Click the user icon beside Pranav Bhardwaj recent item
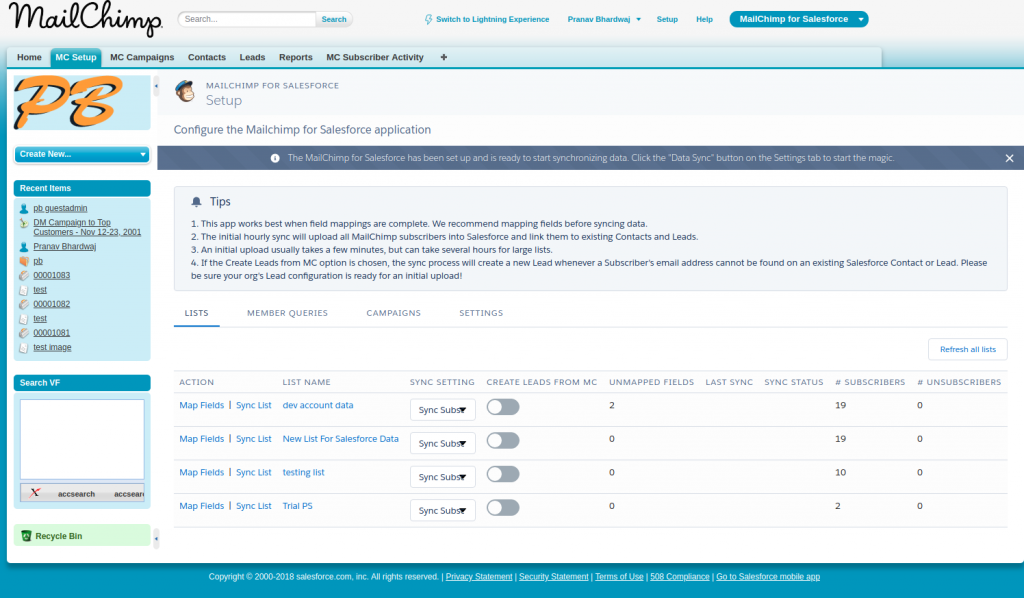The width and height of the screenshot is (1024, 598). [24, 247]
